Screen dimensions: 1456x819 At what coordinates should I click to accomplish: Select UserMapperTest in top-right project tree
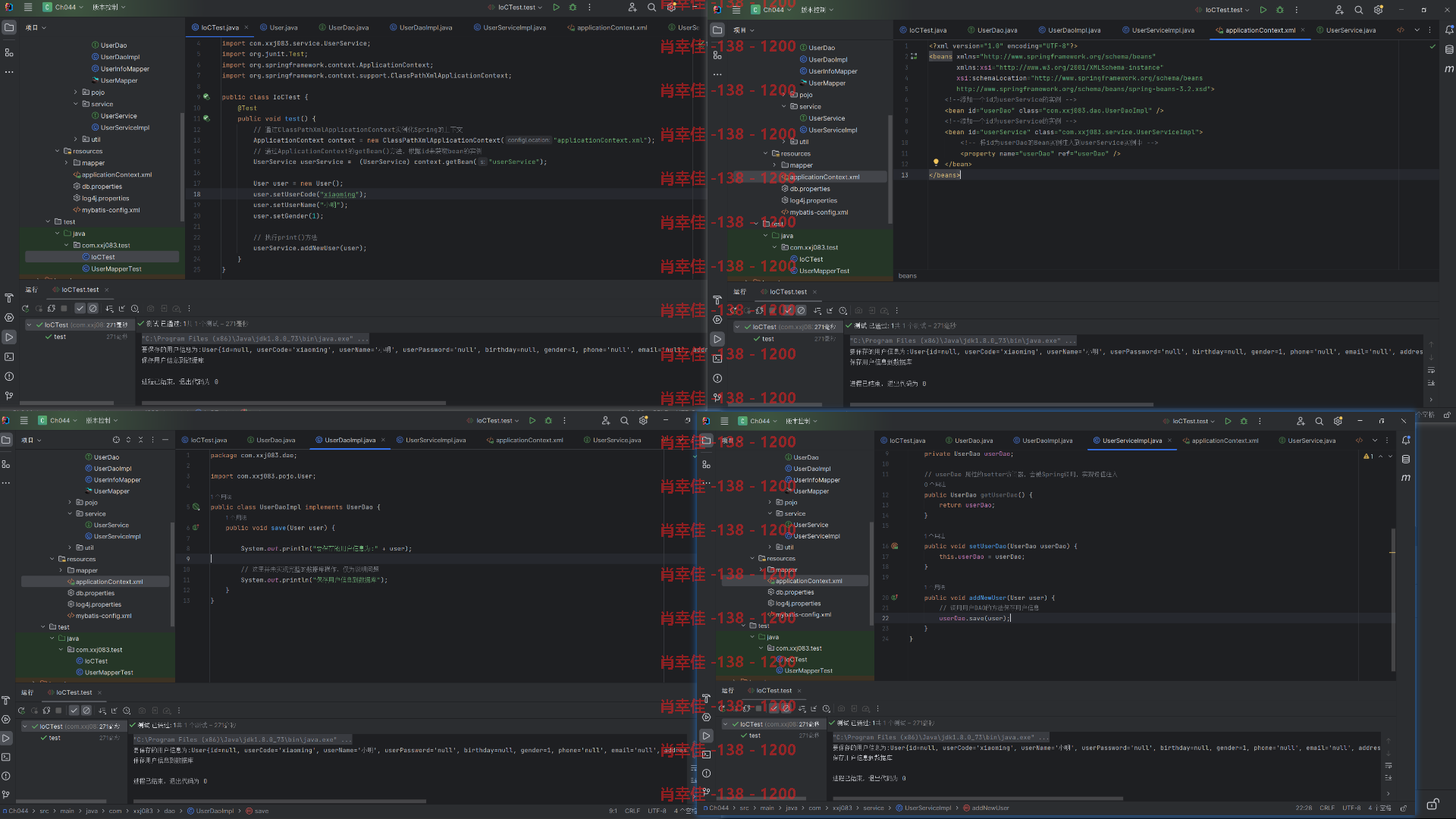click(x=819, y=271)
